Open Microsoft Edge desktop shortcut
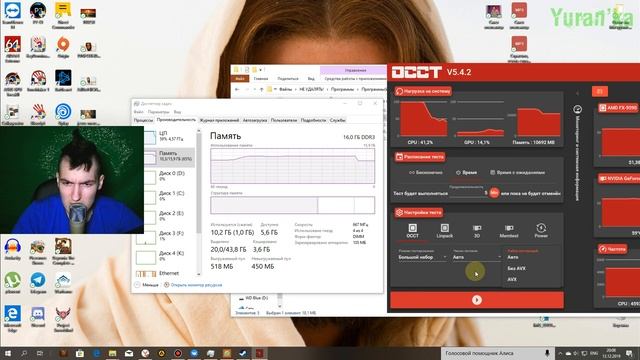The image size is (640, 360). pyautogui.click(x=13, y=319)
